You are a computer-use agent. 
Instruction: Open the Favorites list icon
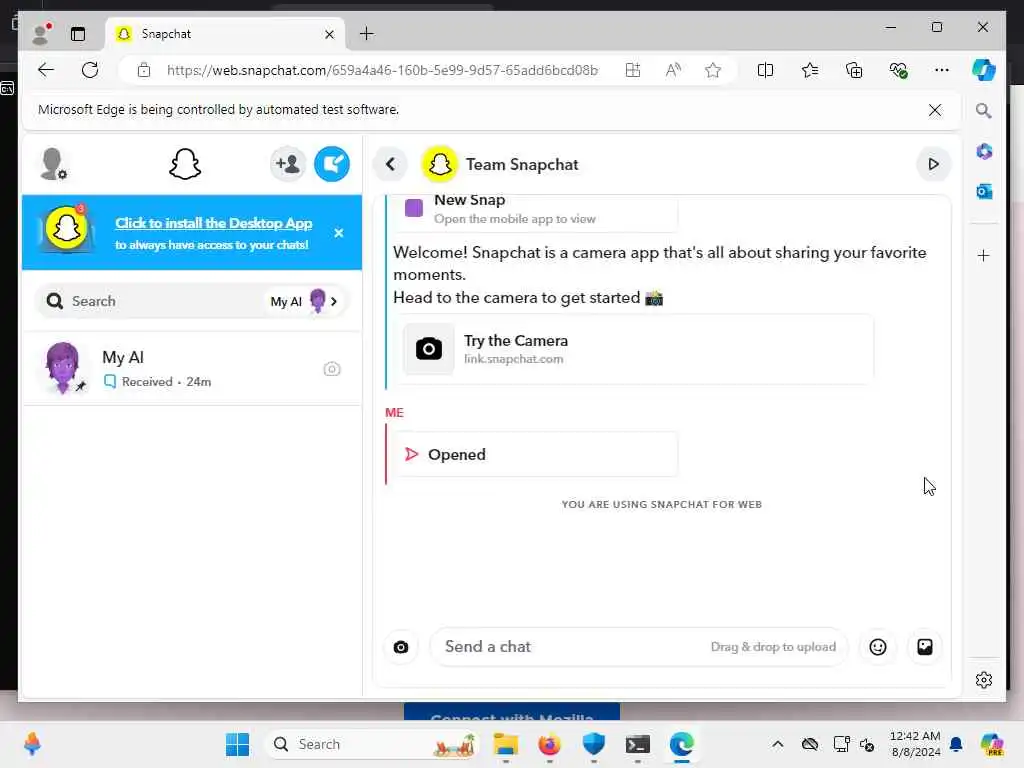(810, 70)
